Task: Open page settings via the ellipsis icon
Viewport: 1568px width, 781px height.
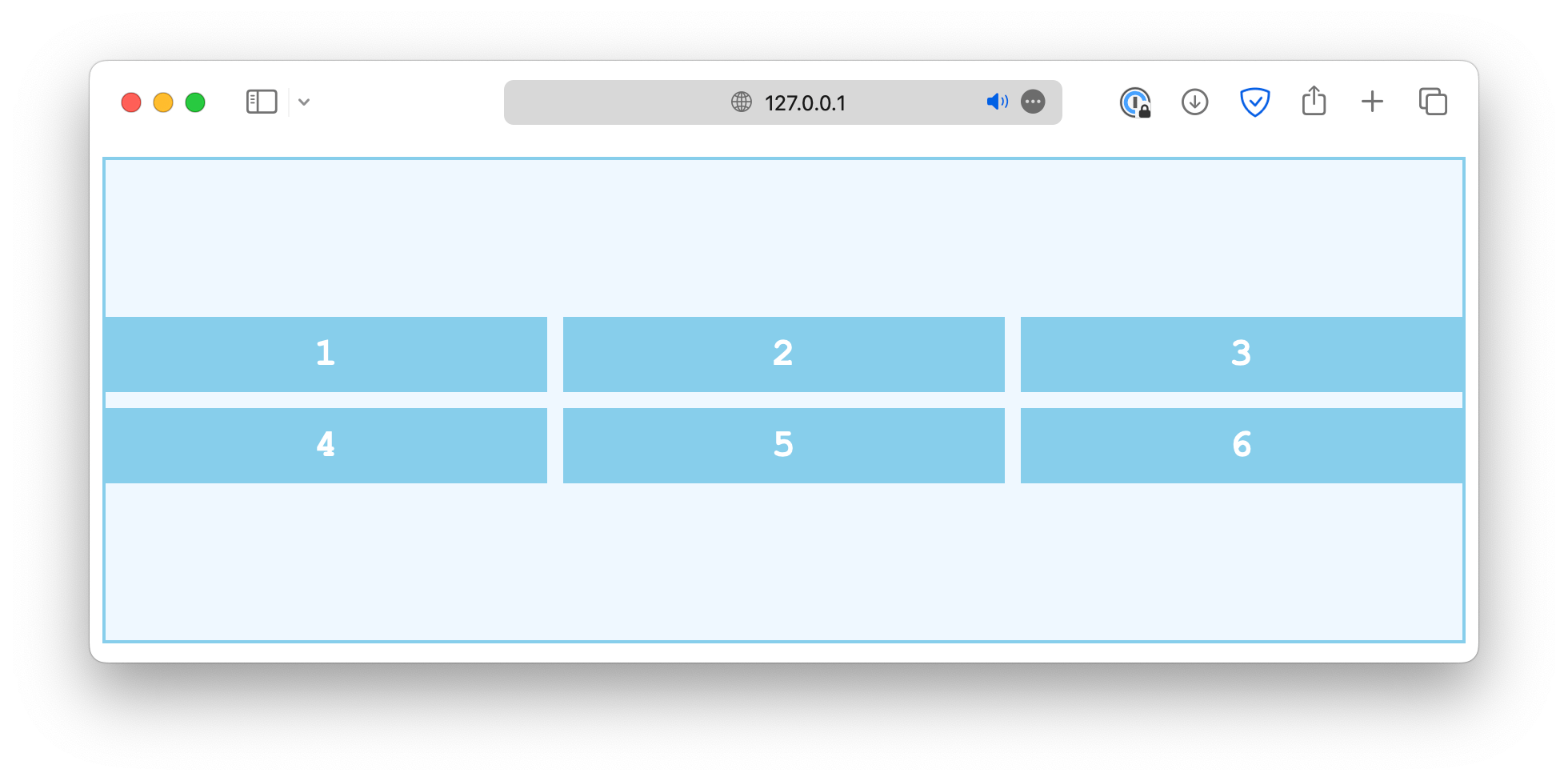Action: tap(1033, 102)
